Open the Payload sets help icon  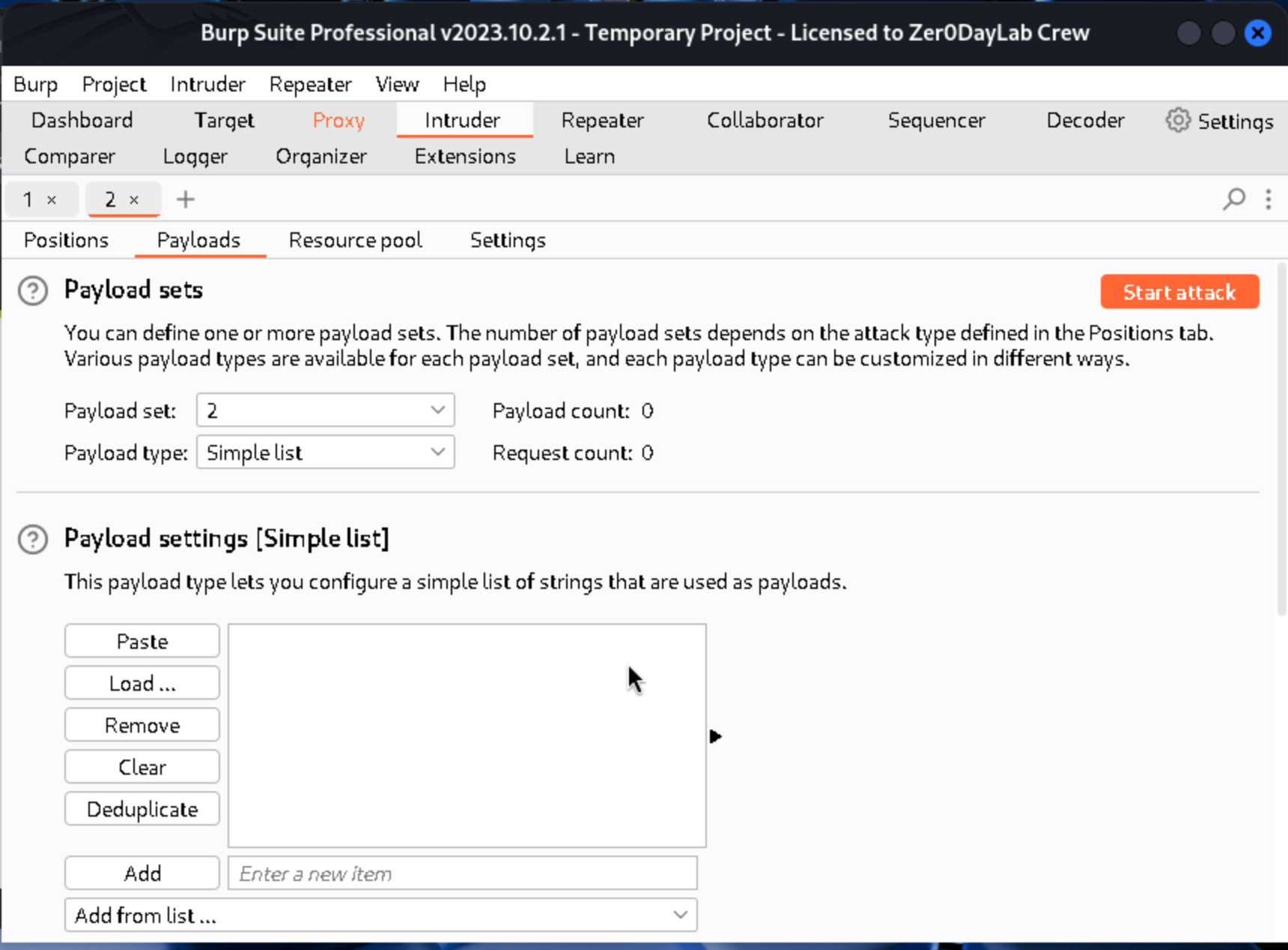pyautogui.click(x=33, y=291)
